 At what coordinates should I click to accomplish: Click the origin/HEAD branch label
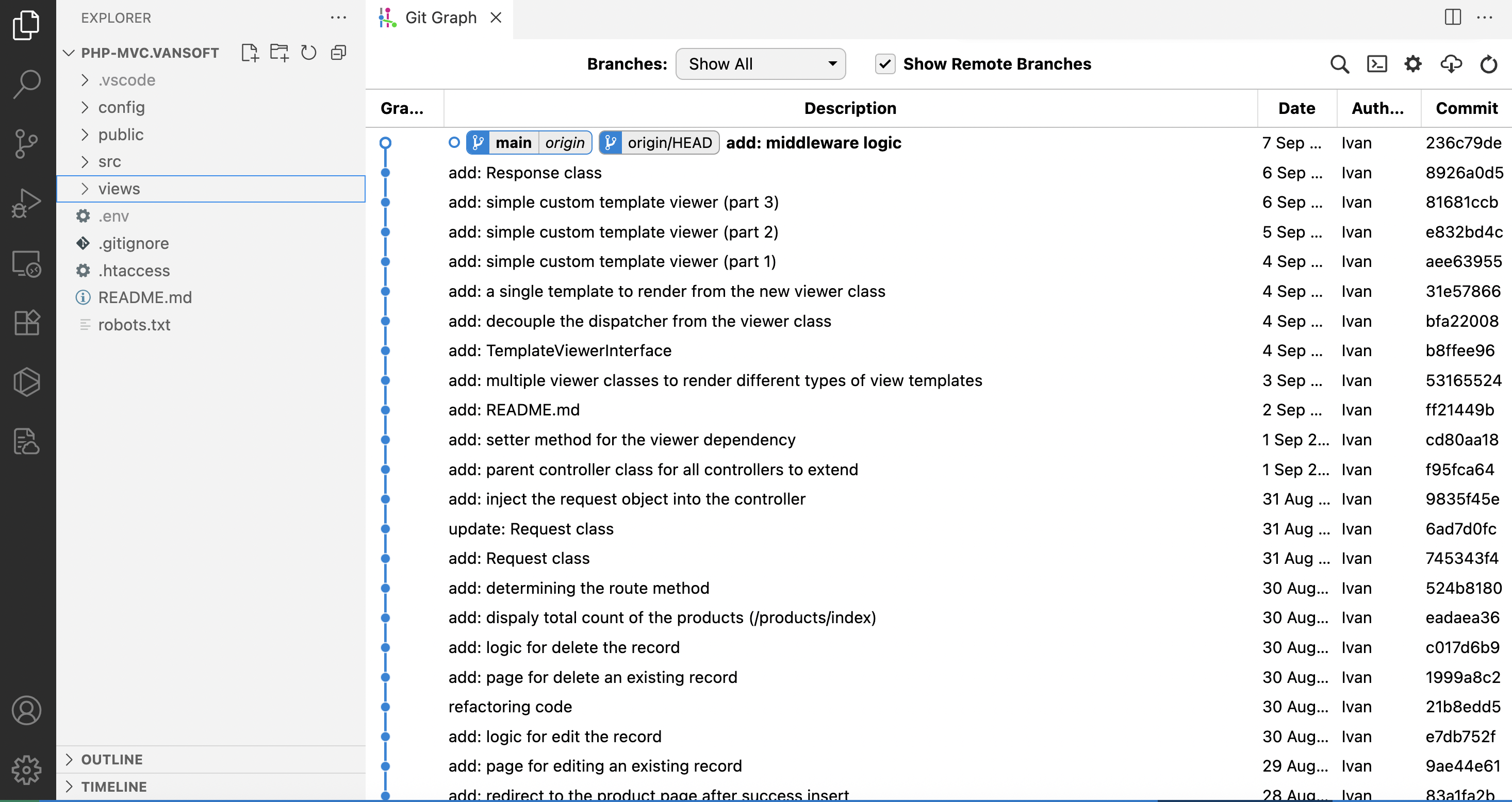[x=669, y=143]
